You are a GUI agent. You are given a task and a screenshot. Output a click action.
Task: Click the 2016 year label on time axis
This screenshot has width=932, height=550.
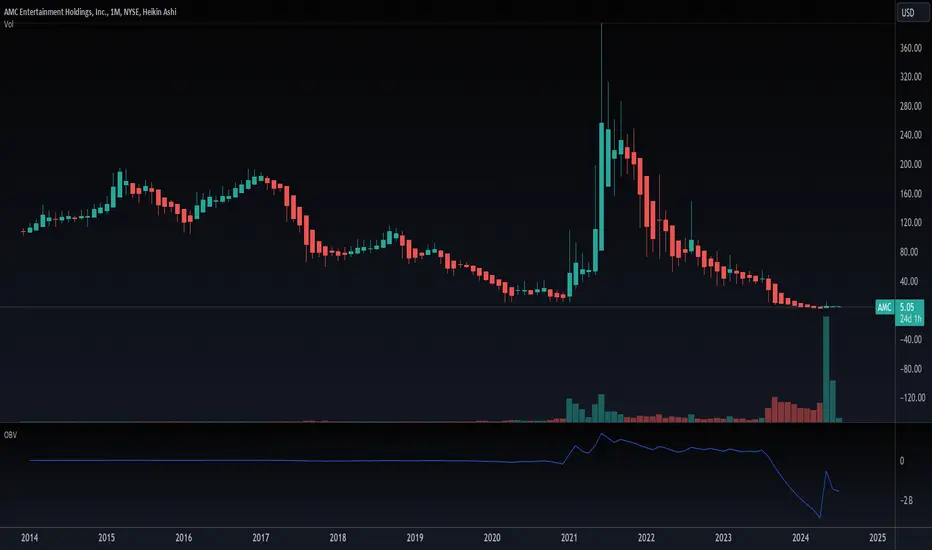(x=184, y=538)
